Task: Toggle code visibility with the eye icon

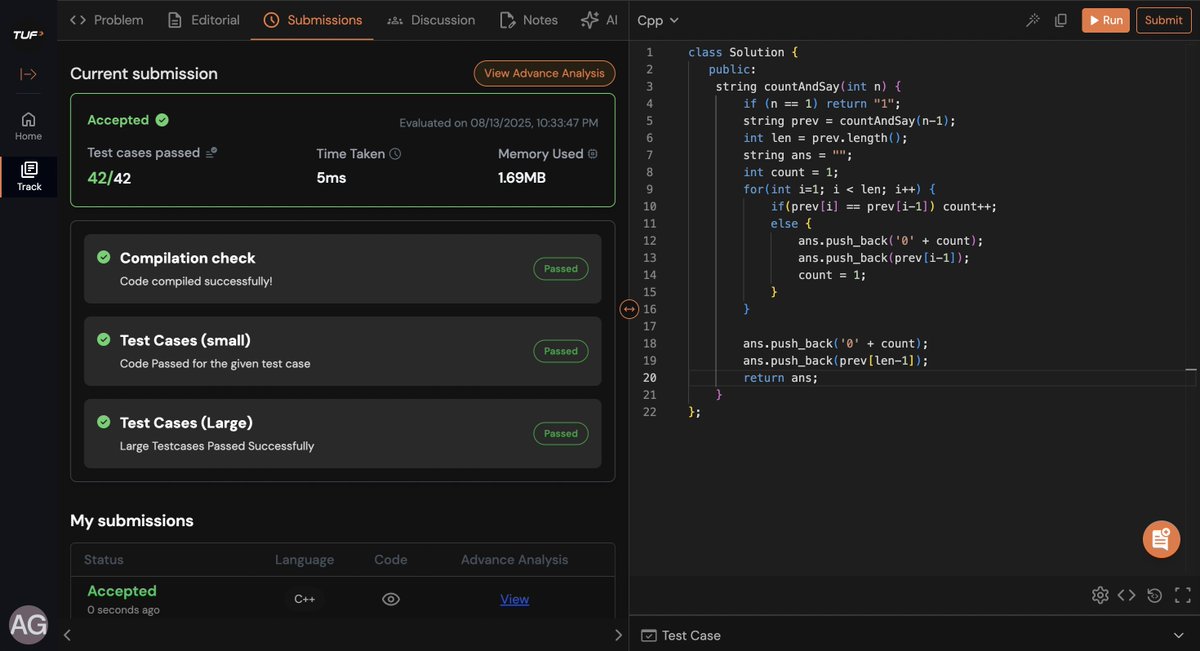Action: [x=390, y=599]
